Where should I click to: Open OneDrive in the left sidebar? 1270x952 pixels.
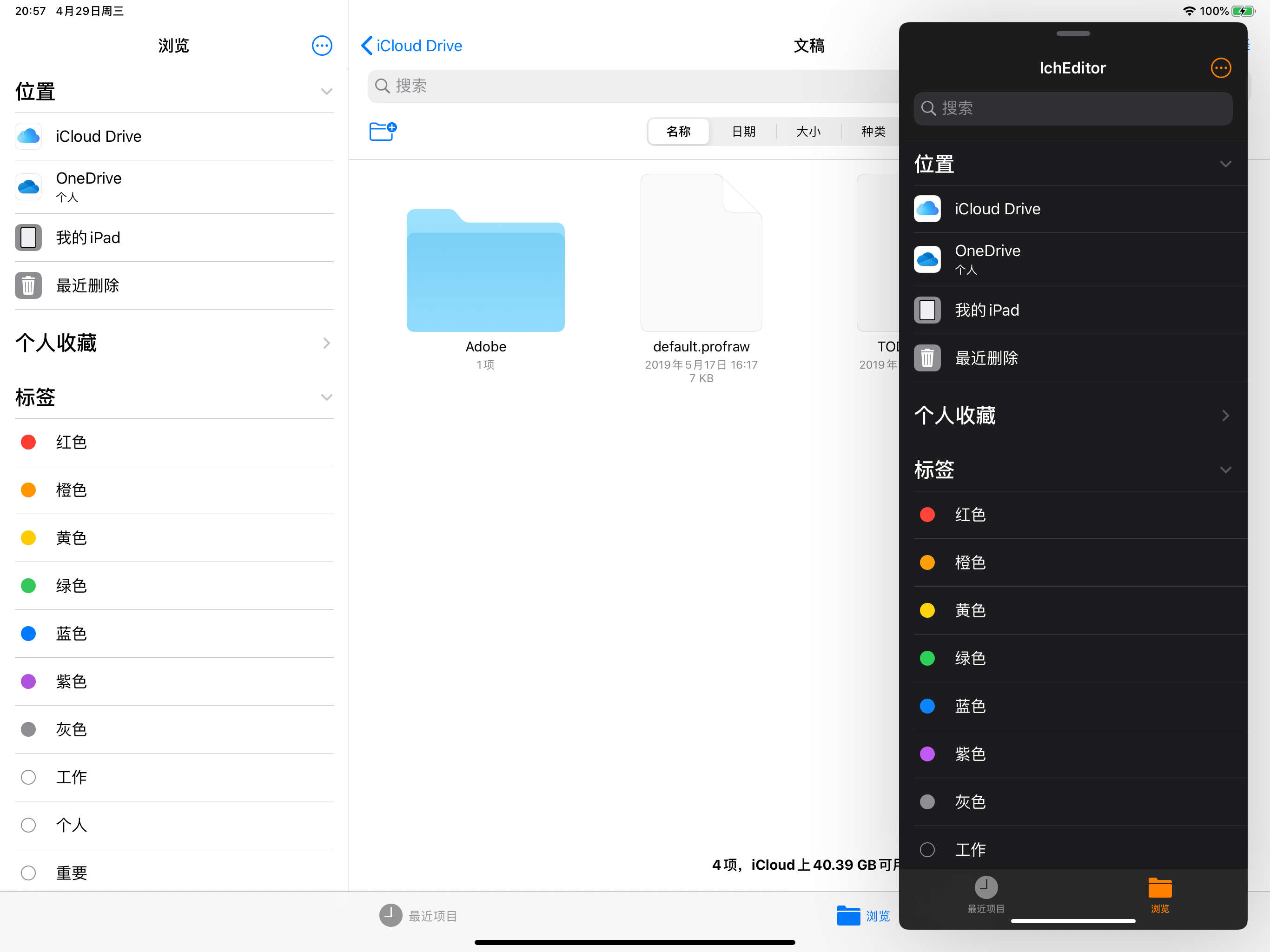pyautogui.click(x=88, y=186)
